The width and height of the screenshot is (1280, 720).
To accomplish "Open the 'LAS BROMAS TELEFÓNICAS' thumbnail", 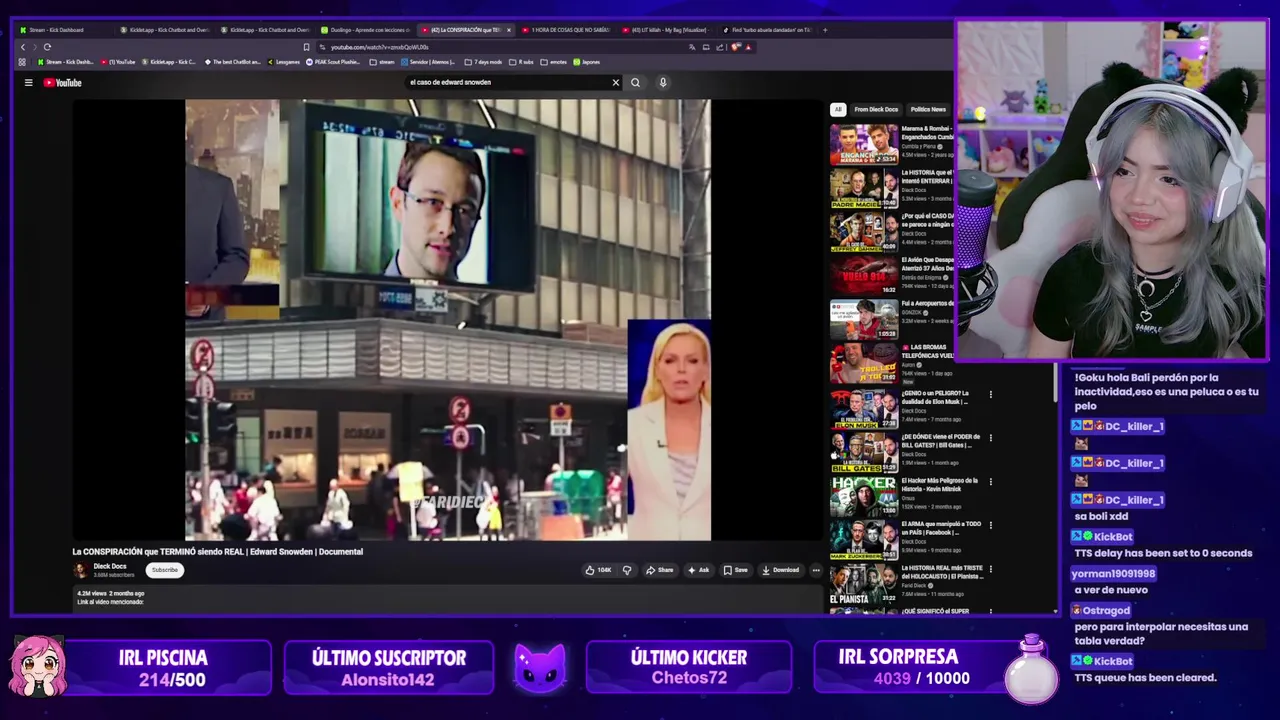I will coord(863,363).
